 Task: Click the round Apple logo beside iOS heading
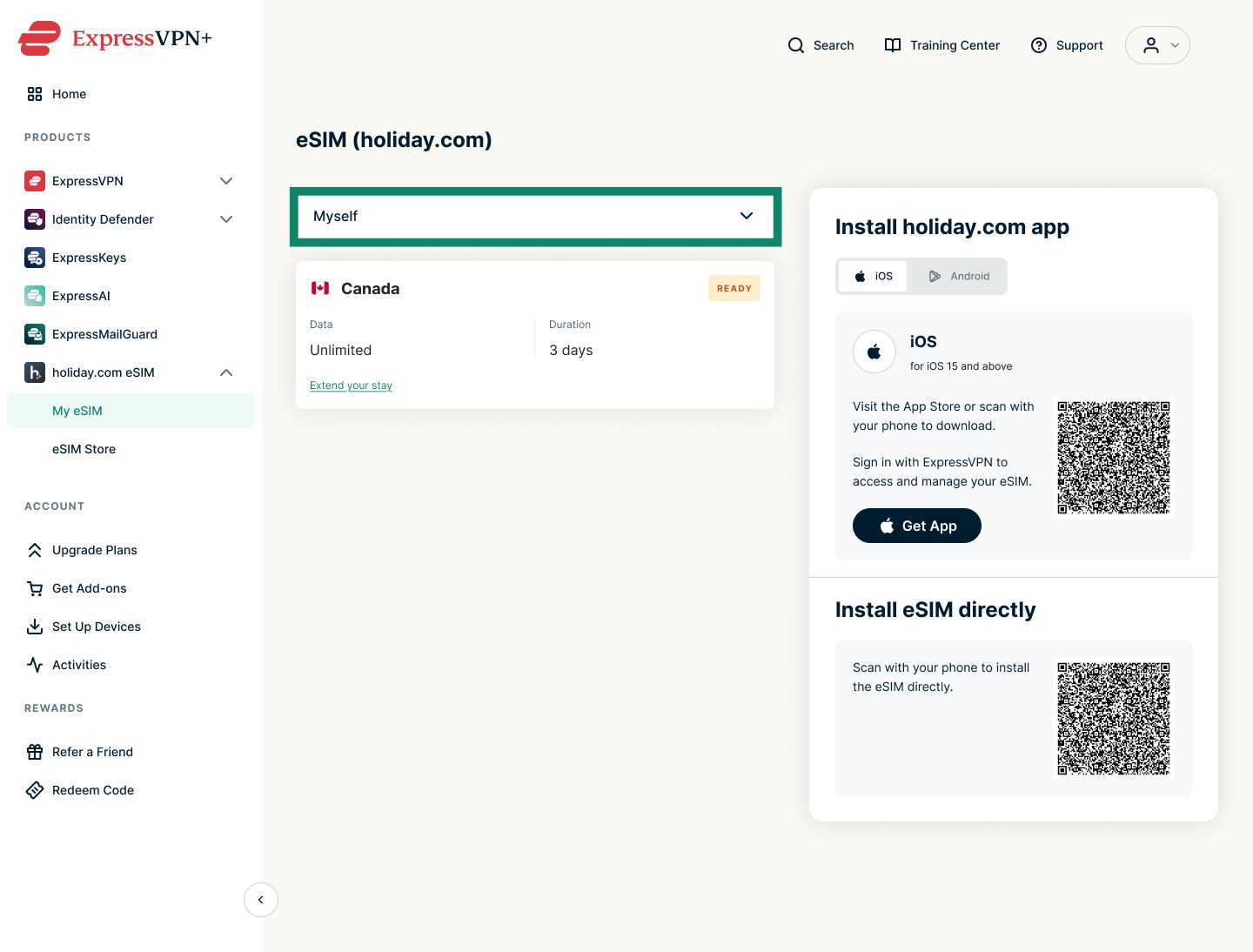(x=874, y=352)
